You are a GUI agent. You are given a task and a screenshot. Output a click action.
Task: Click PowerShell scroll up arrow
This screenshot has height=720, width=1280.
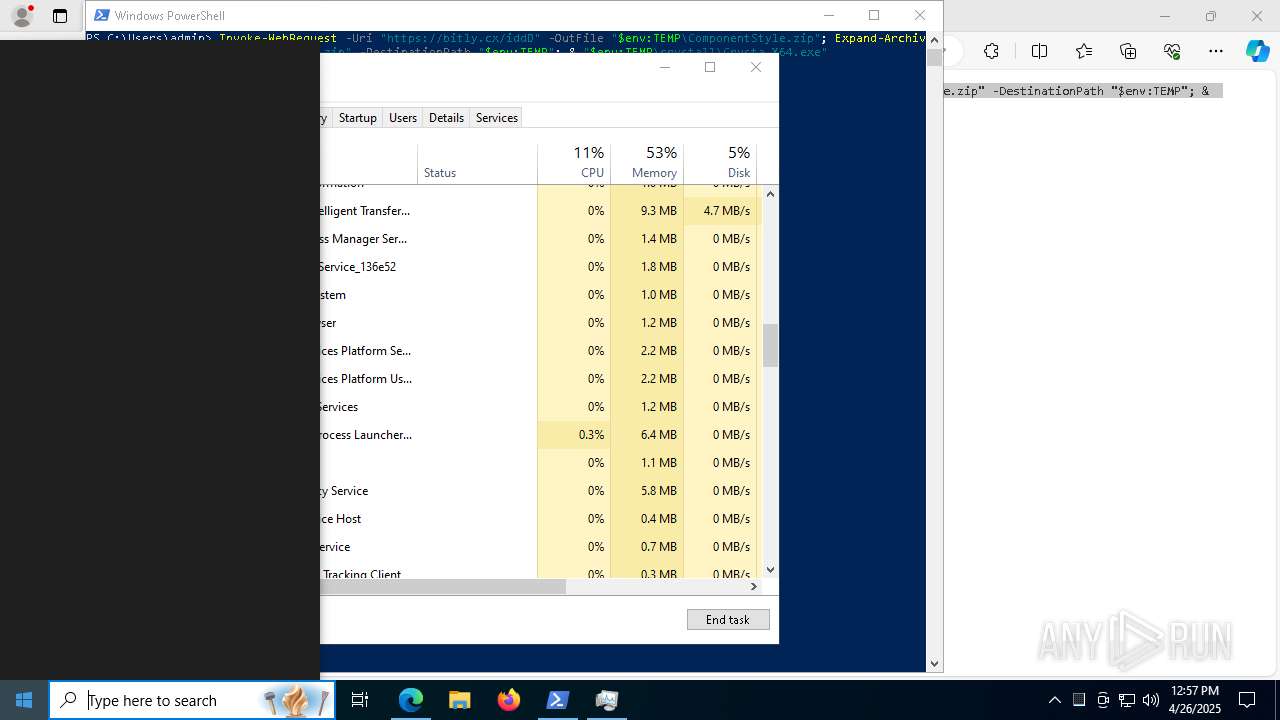(935, 40)
